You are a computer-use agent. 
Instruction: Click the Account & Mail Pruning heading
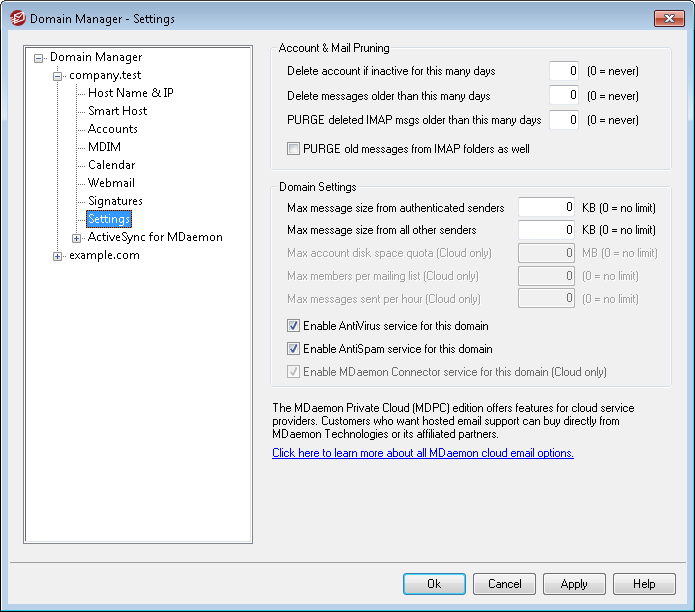[334, 48]
